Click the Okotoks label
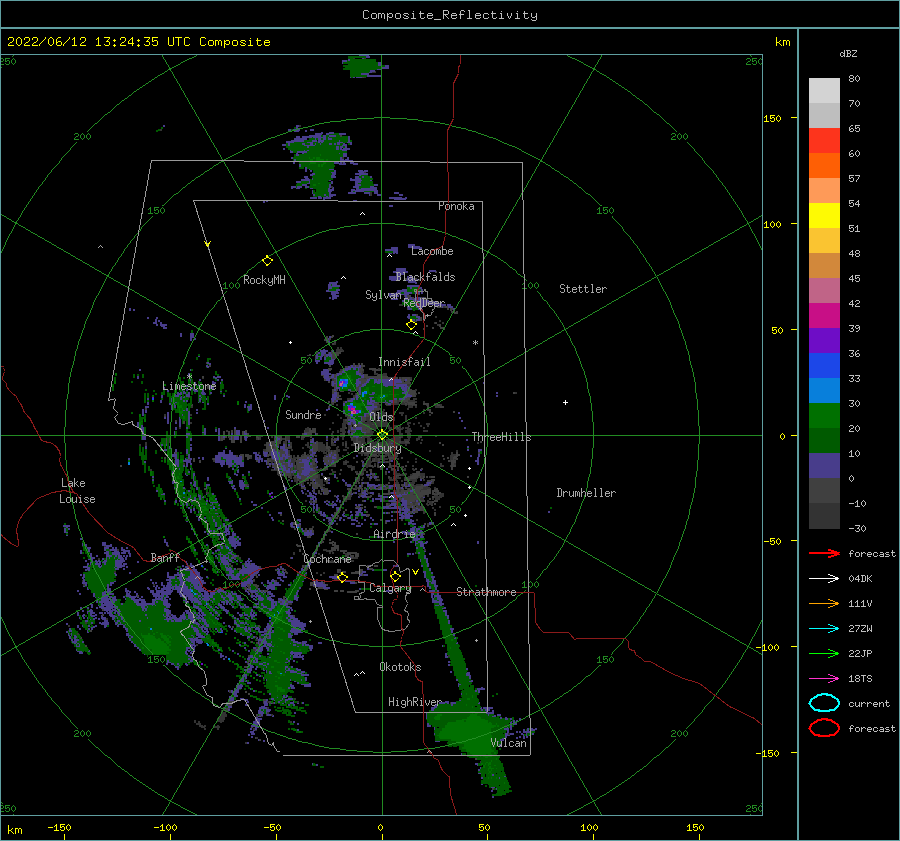The height and width of the screenshot is (841, 900). tap(400, 667)
